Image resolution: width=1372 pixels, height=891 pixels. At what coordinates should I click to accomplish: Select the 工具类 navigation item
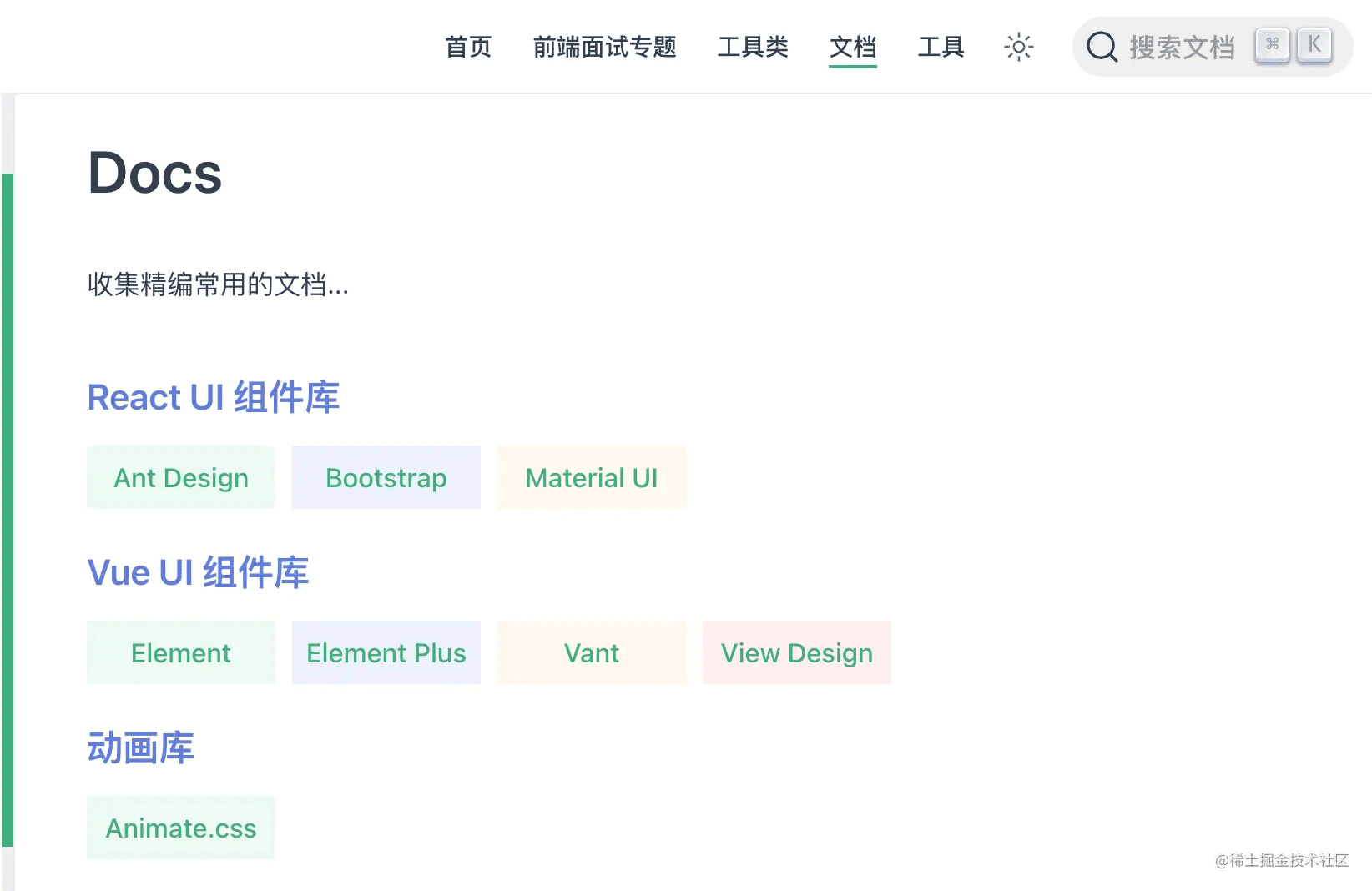tap(753, 47)
